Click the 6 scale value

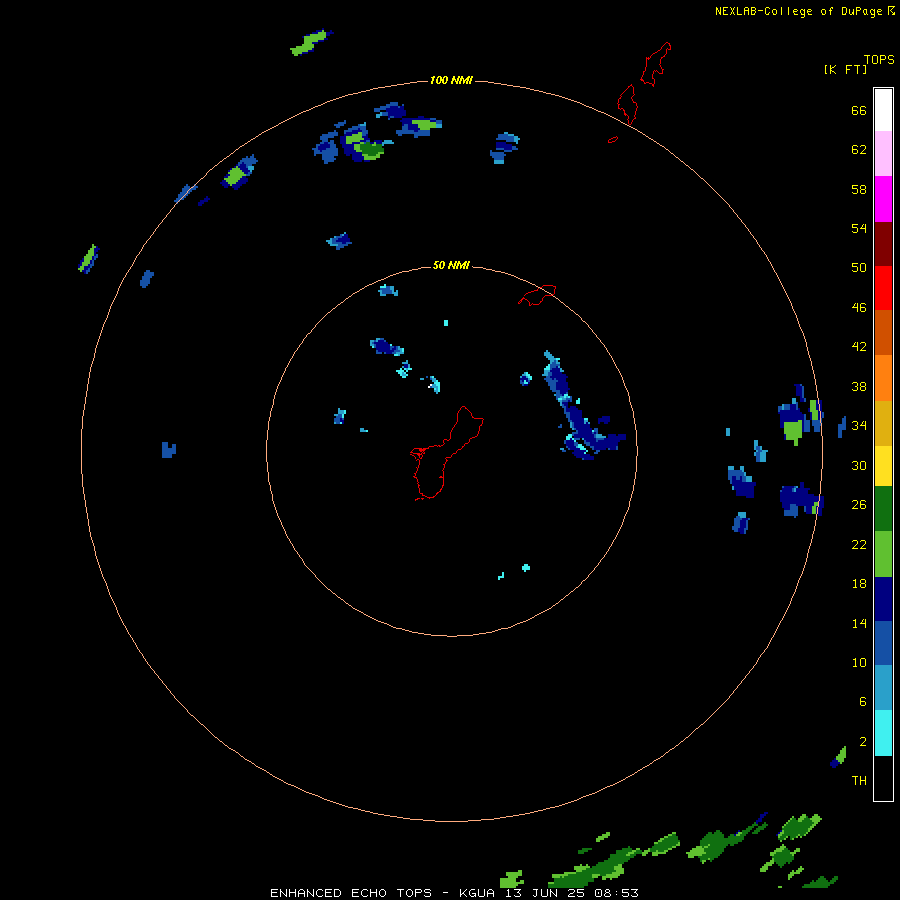[x=862, y=702]
